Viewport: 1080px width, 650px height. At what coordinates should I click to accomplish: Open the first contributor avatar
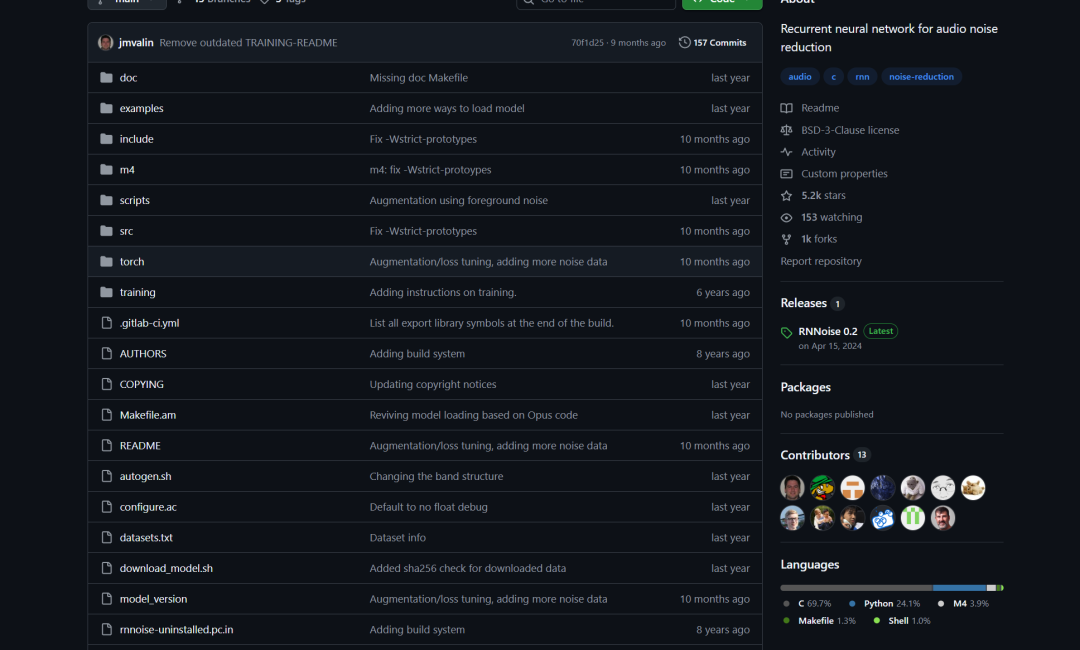click(792, 488)
